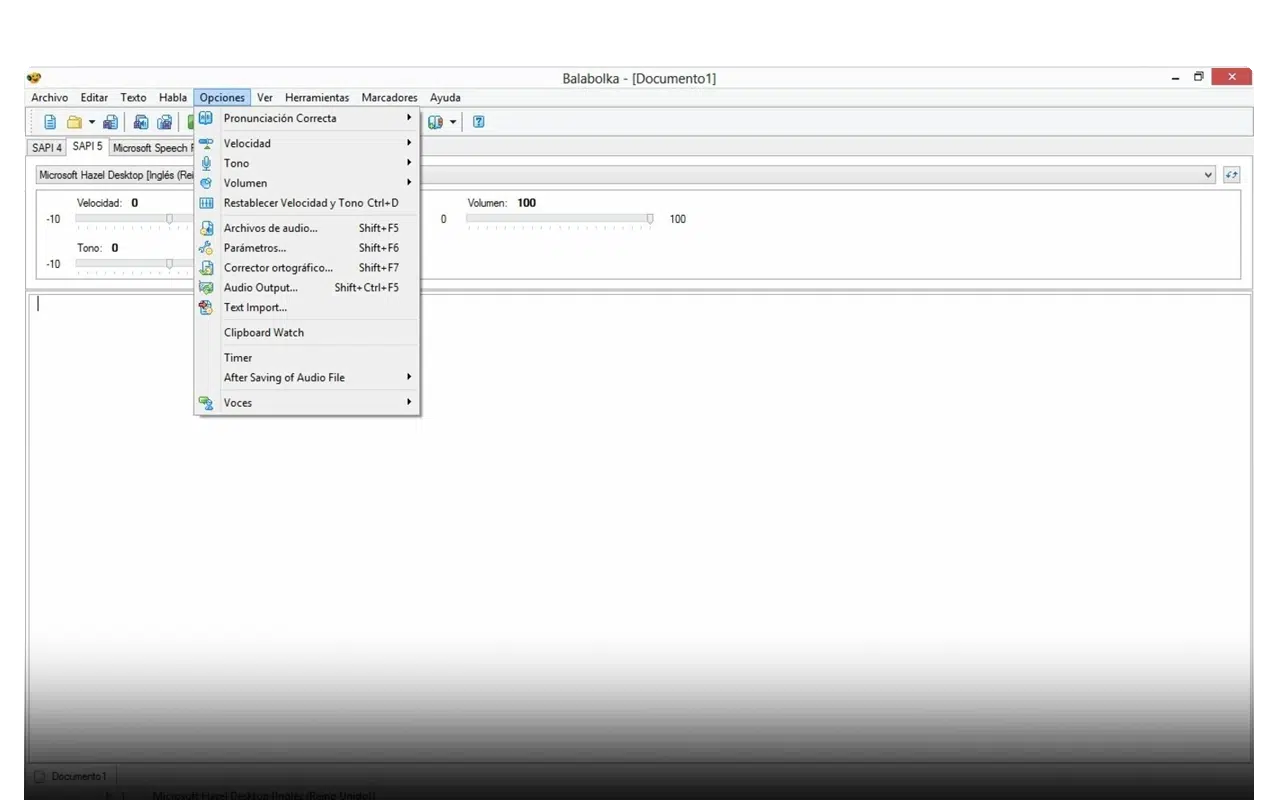Expand the Tono submenu entry
The height and width of the screenshot is (800, 1280).
coord(307,163)
